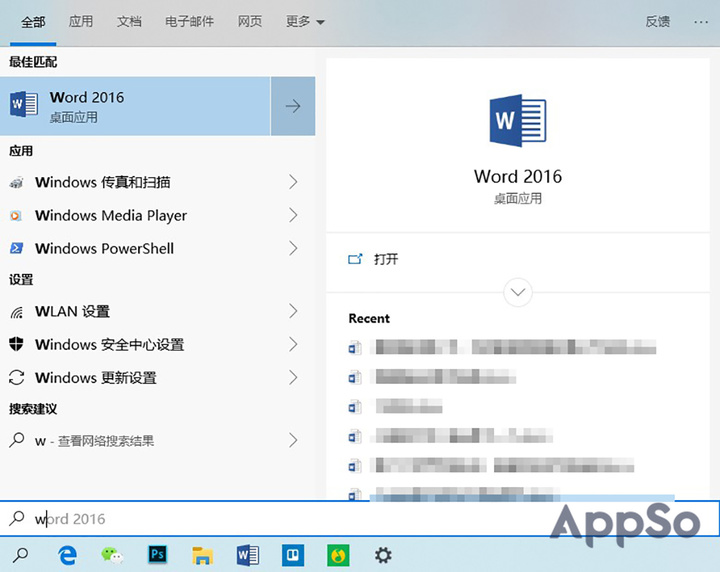Click the Windows Media Player icon
This screenshot has height=572, width=720.
[x=16, y=215]
